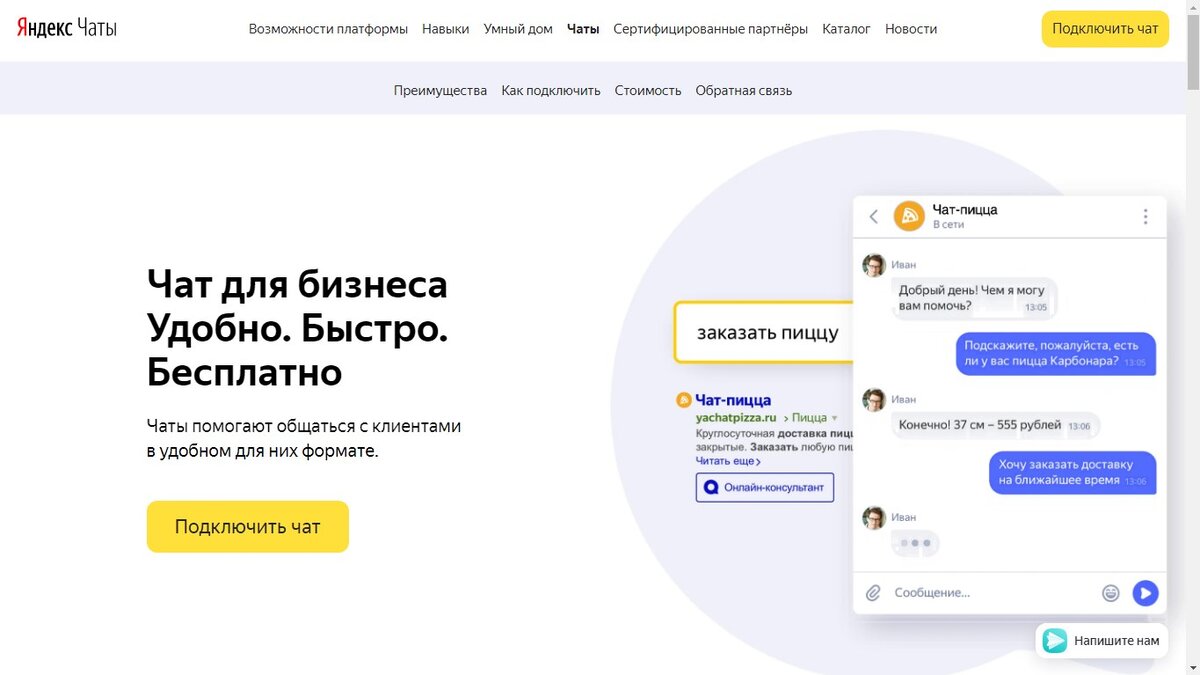Click the orange Чат-пицца favicon in the snippet
The width and height of the screenshot is (1200, 675).
click(x=683, y=398)
